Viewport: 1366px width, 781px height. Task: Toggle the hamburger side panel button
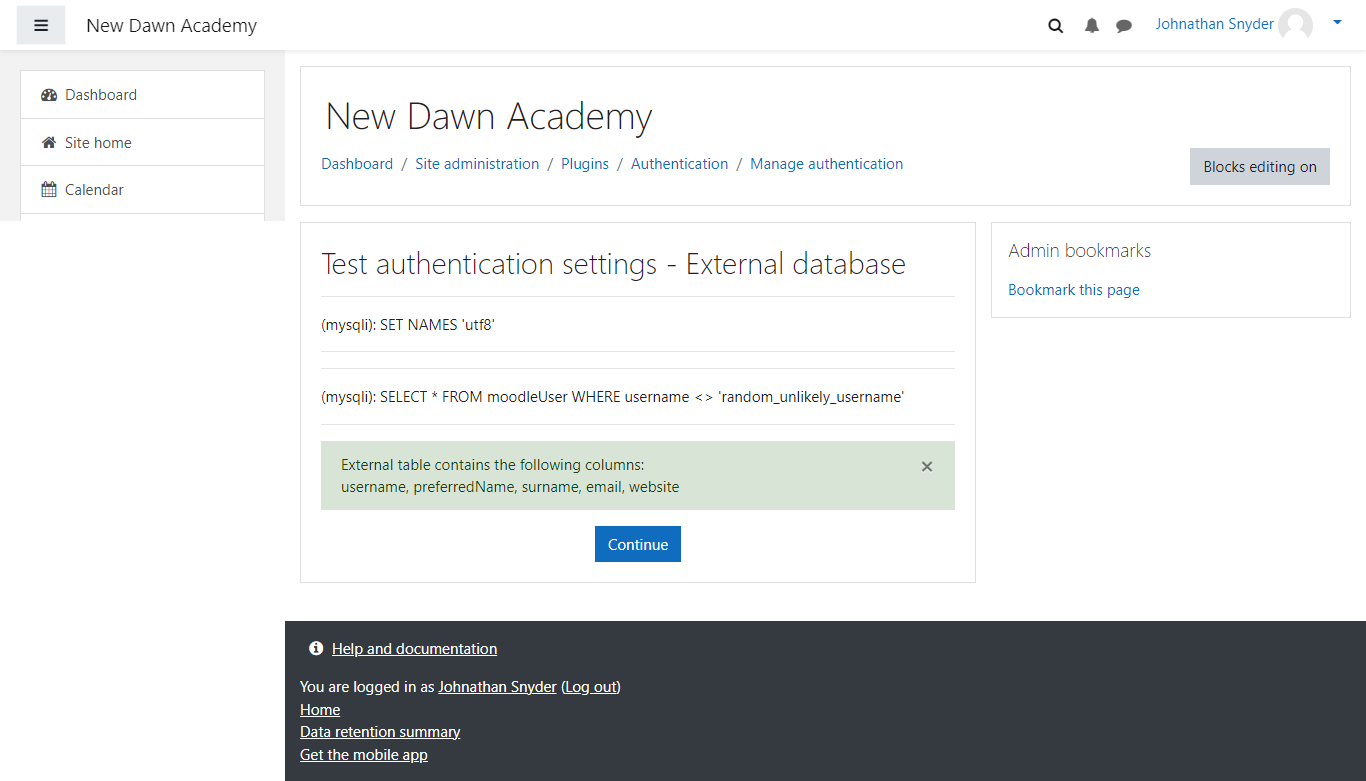point(41,25)
